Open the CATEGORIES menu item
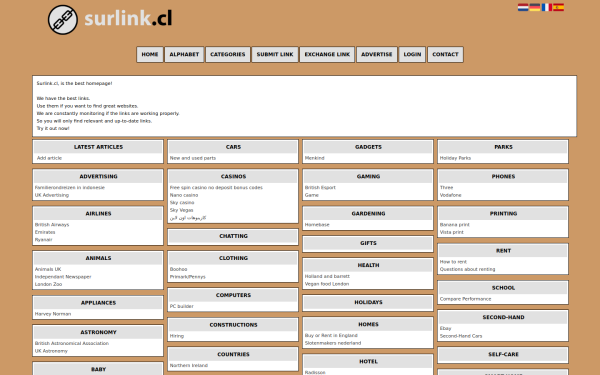Viewport: 600px width, 375px height. 228,54
